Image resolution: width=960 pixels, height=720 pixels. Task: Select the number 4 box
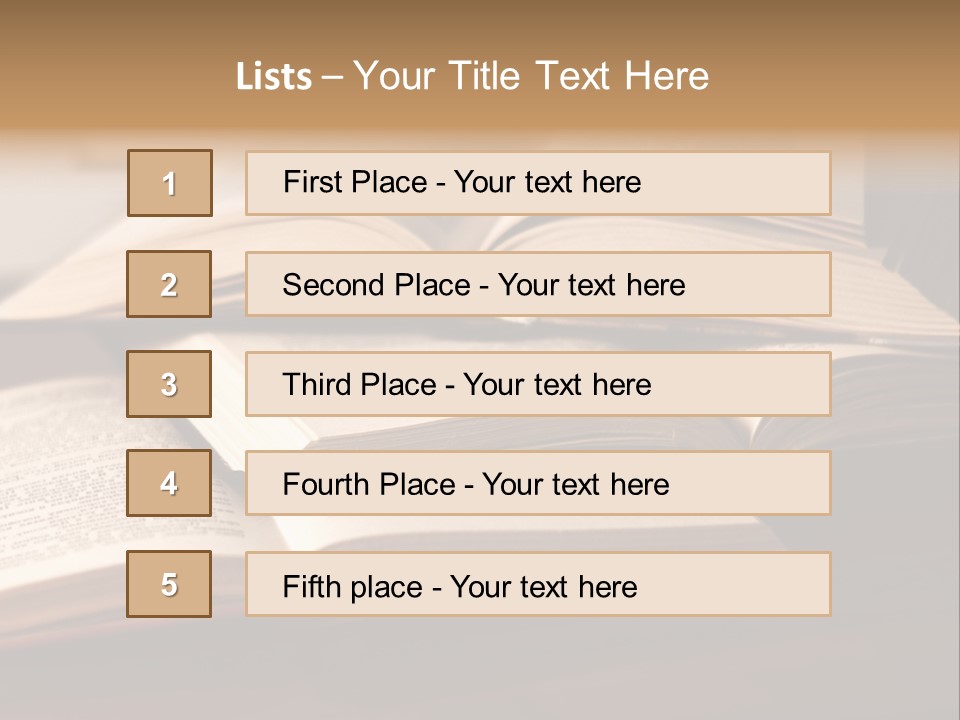click(169, 483)
